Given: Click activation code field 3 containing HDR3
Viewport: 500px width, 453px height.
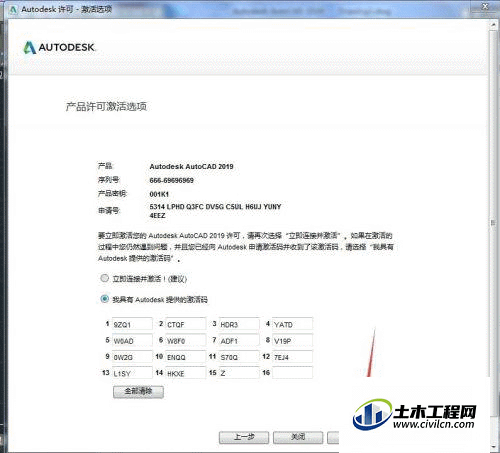Looking at the screenshot, I should pos(239,324).
